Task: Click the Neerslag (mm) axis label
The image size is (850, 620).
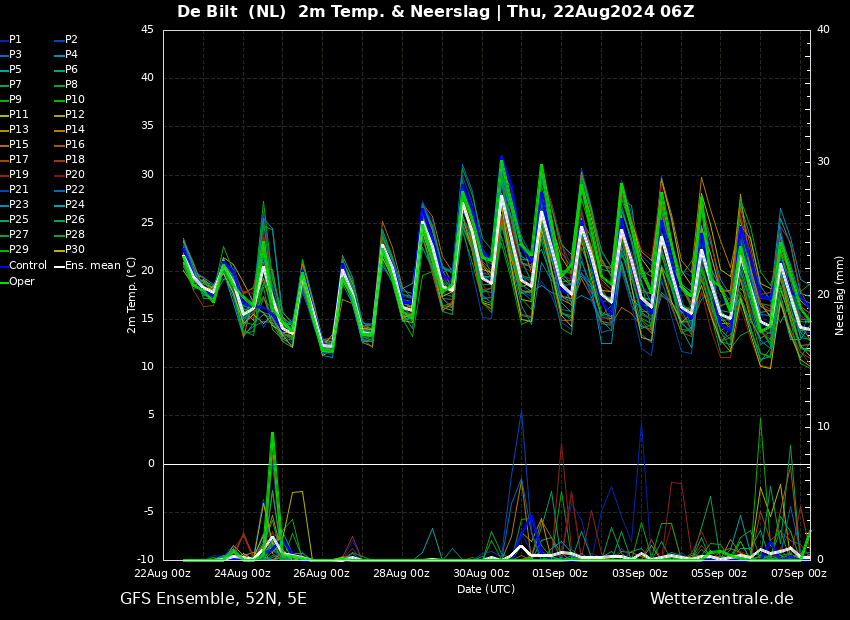Action: tap(840, 294)
